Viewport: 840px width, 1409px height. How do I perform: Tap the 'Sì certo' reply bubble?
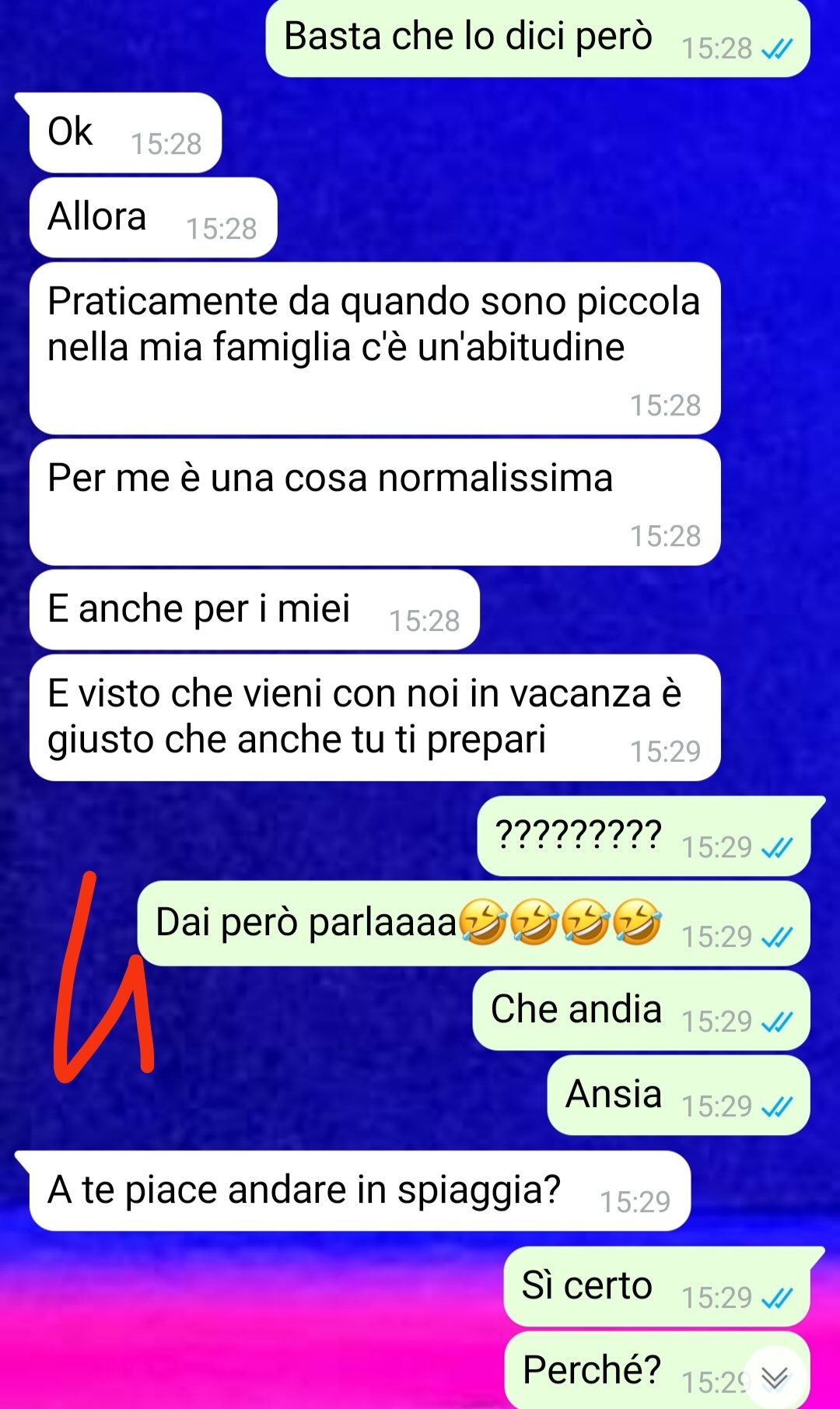point(657,1286)
